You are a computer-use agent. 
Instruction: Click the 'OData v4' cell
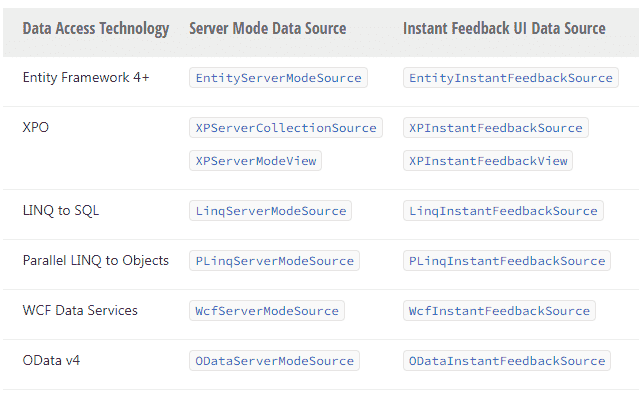(x=51, y=360)
